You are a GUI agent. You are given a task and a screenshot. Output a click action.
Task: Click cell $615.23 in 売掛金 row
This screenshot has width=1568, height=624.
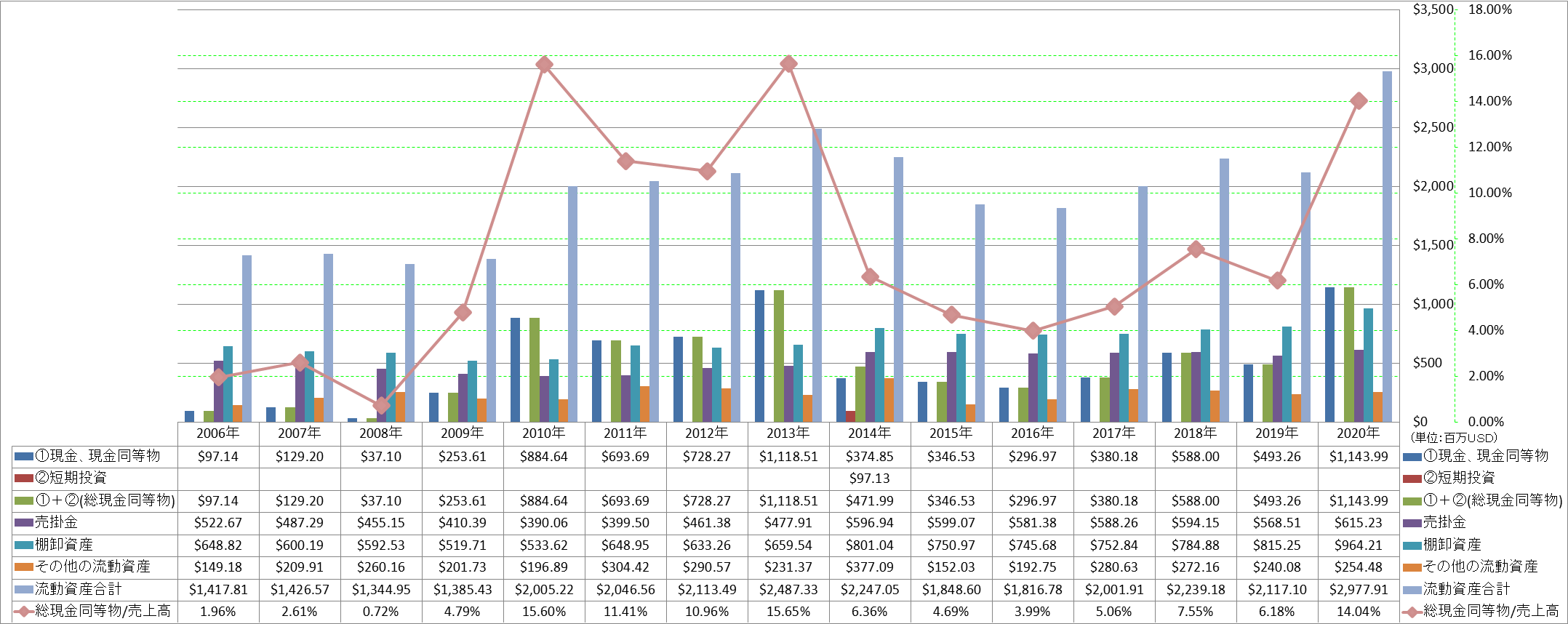coord(1359,523)
